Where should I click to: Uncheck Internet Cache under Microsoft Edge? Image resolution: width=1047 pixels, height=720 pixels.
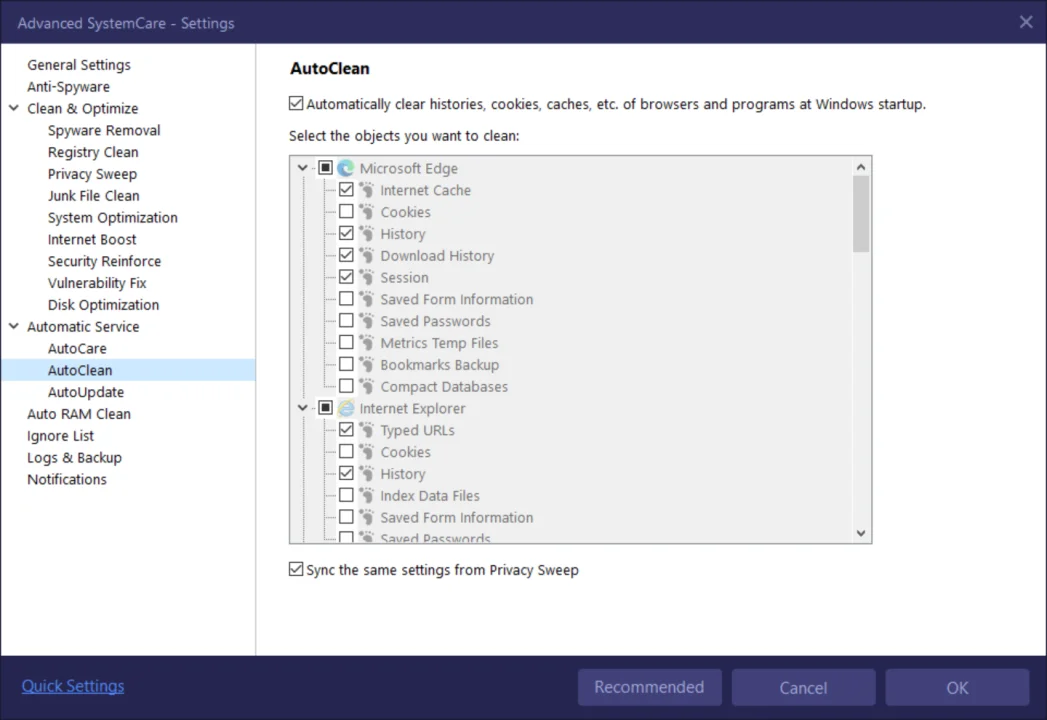point(346,189)
